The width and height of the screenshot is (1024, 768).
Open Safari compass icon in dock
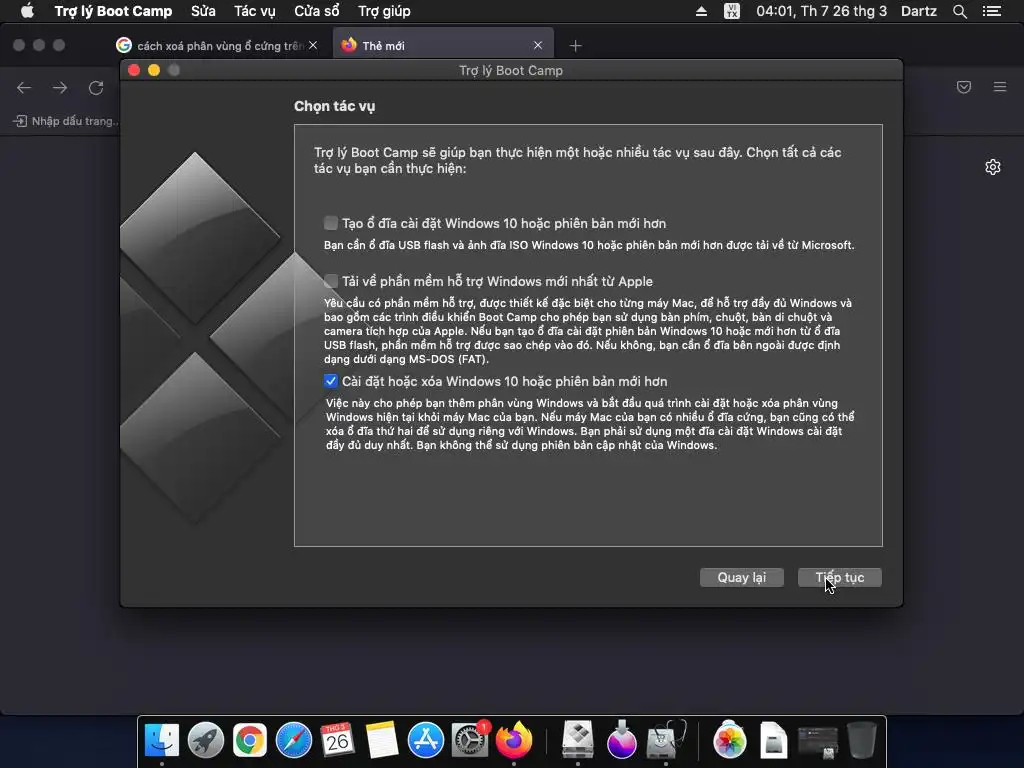pyautogui.click(x=294, y=741)
